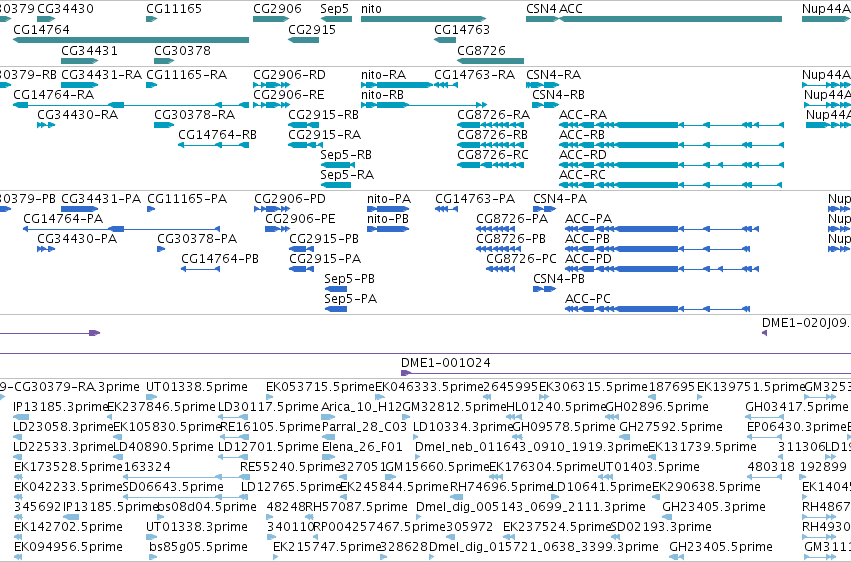
Task: Open transcript label Sep5-RA
Action: tap(347, 175)
